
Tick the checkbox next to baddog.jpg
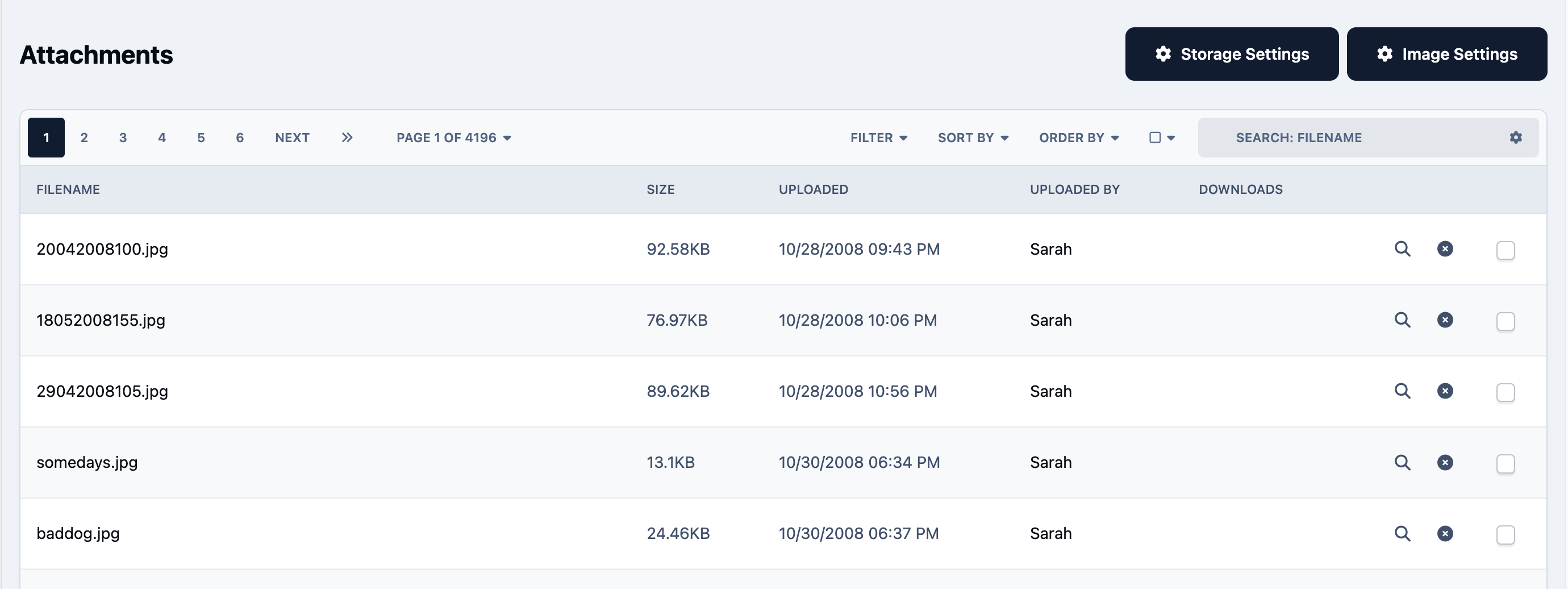click(x=1506, y=536)
